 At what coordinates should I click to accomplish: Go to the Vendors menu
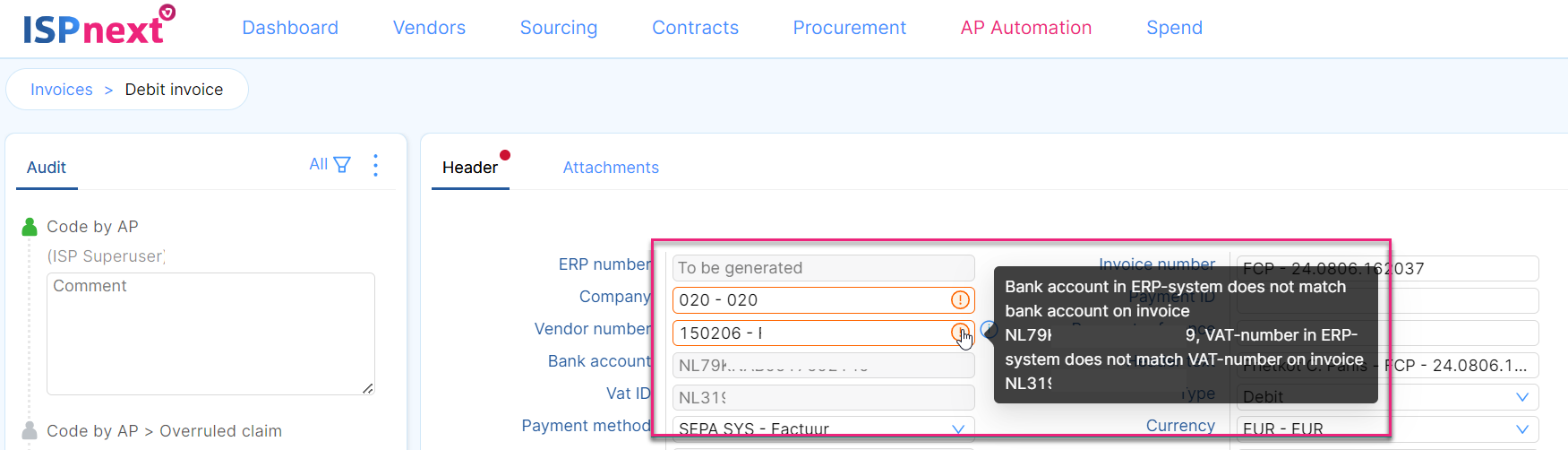pyautogui.click(x=429, y=28)
